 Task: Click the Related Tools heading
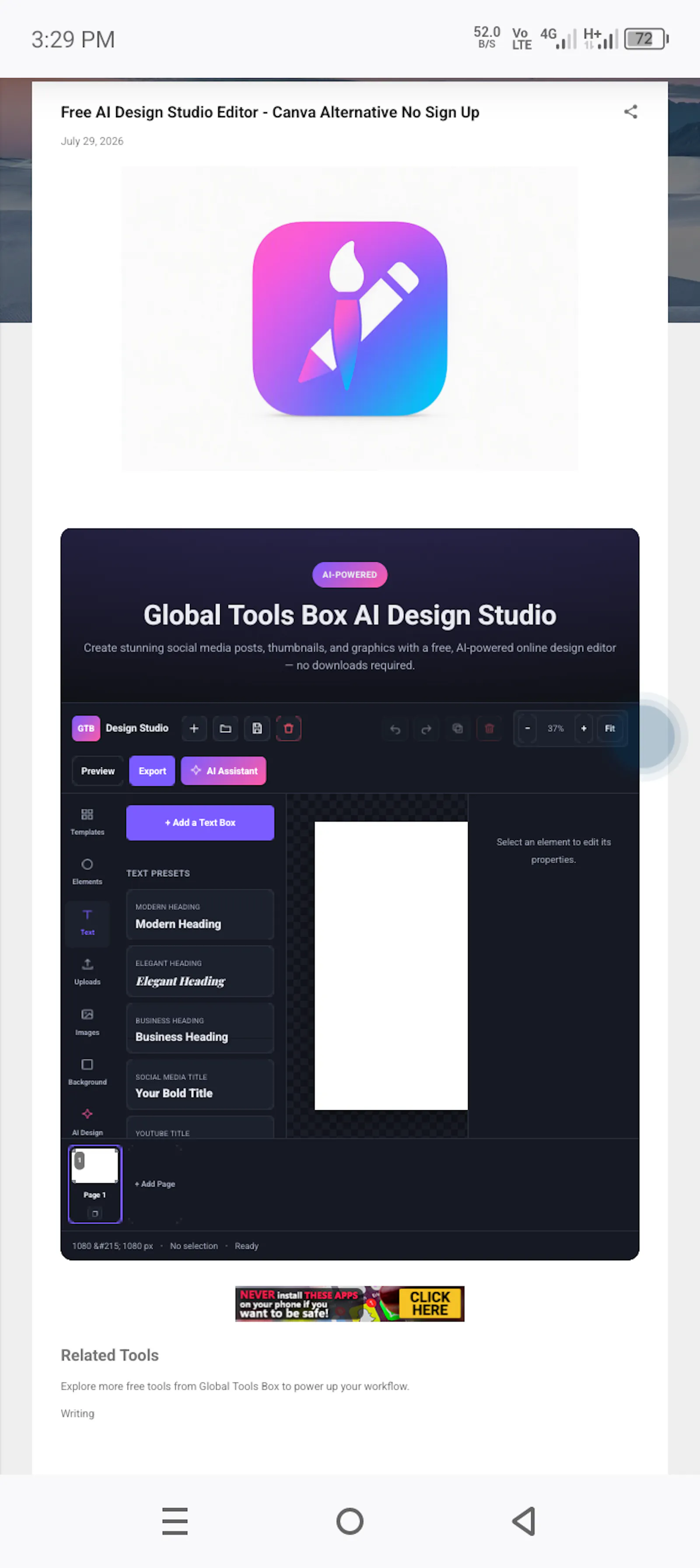[x=109, y=1355]
